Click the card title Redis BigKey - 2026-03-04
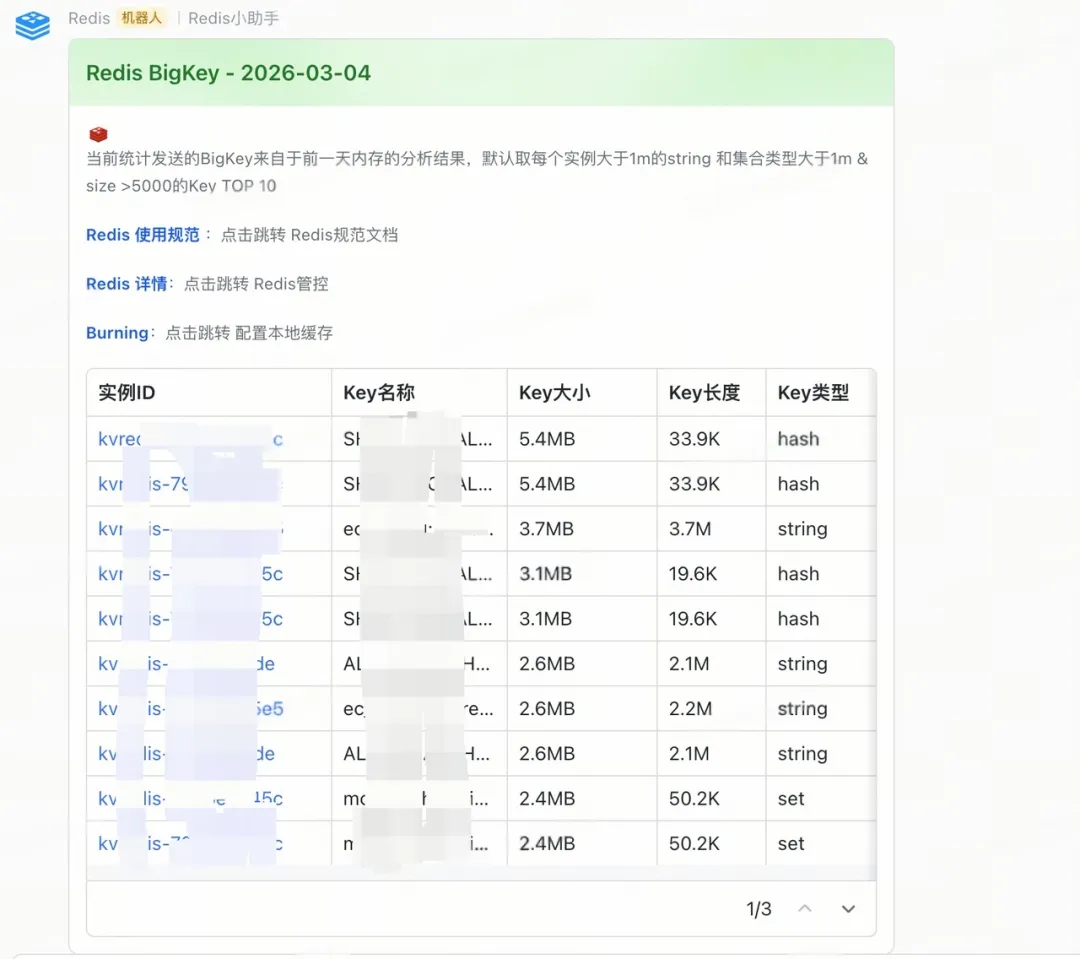The width and height of the screenshot is (1080, 959). pyautogui.click(x=228, y=73)
